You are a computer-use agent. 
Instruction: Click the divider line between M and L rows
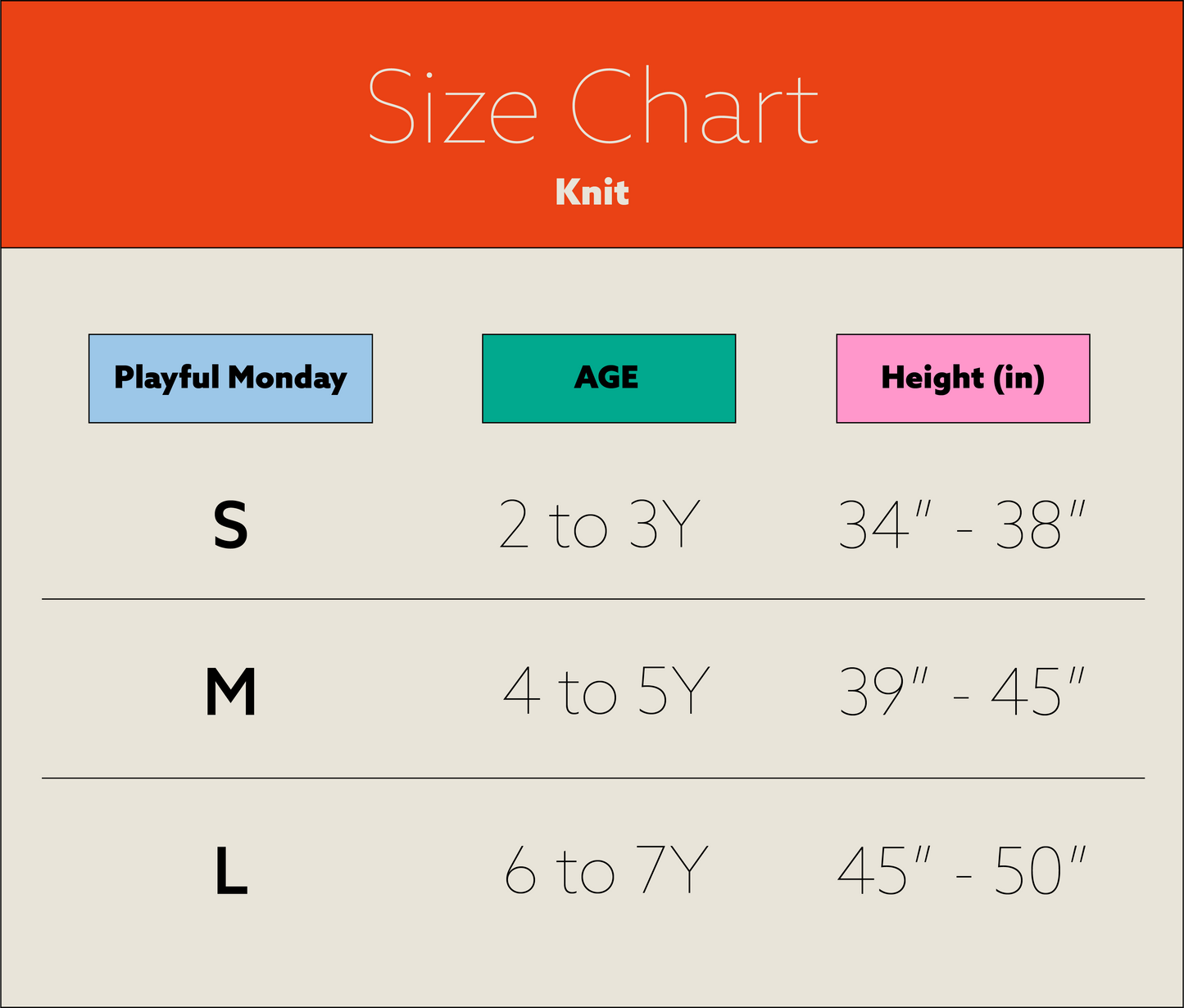click(x=592, y=778)
